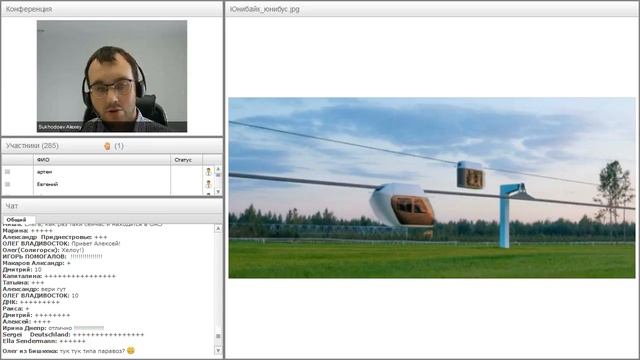This screenshot has width=640, height=360.
Task: Click the Конференция panel title
Action: [x=29, y=9]
